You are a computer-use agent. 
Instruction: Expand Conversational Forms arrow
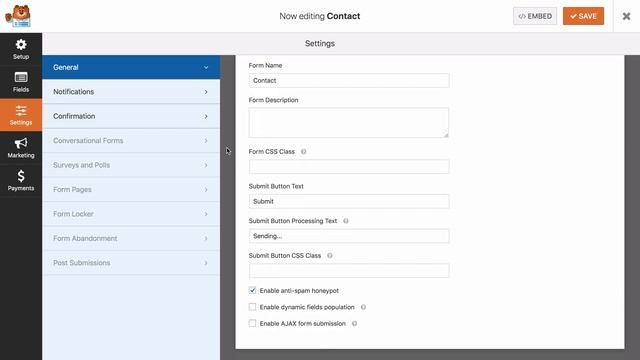pos(206,141)
